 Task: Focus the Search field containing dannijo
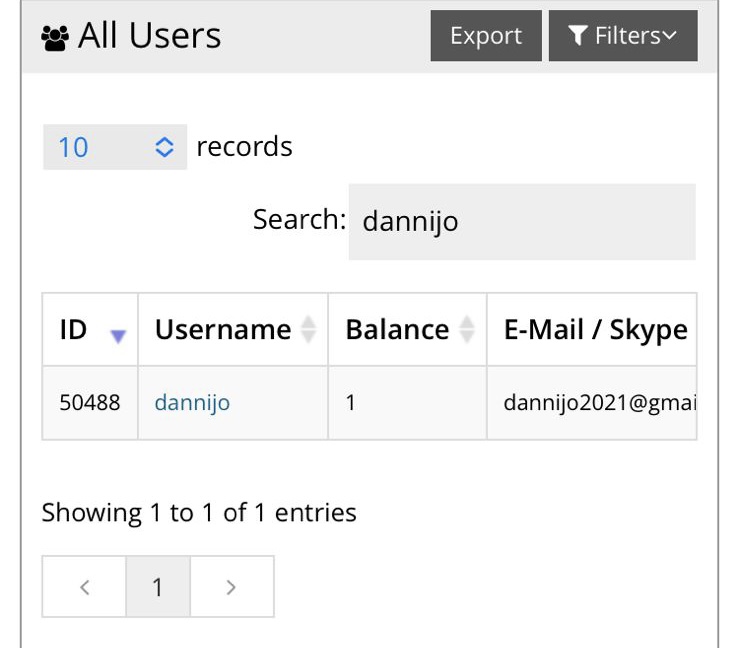522,221
